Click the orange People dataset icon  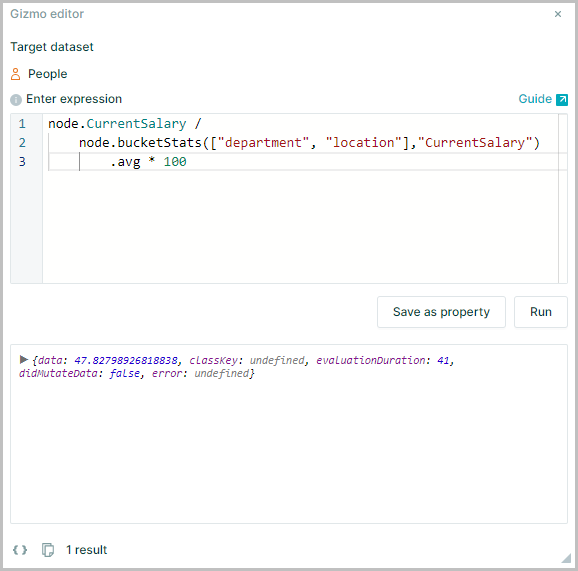coord(15,74)
